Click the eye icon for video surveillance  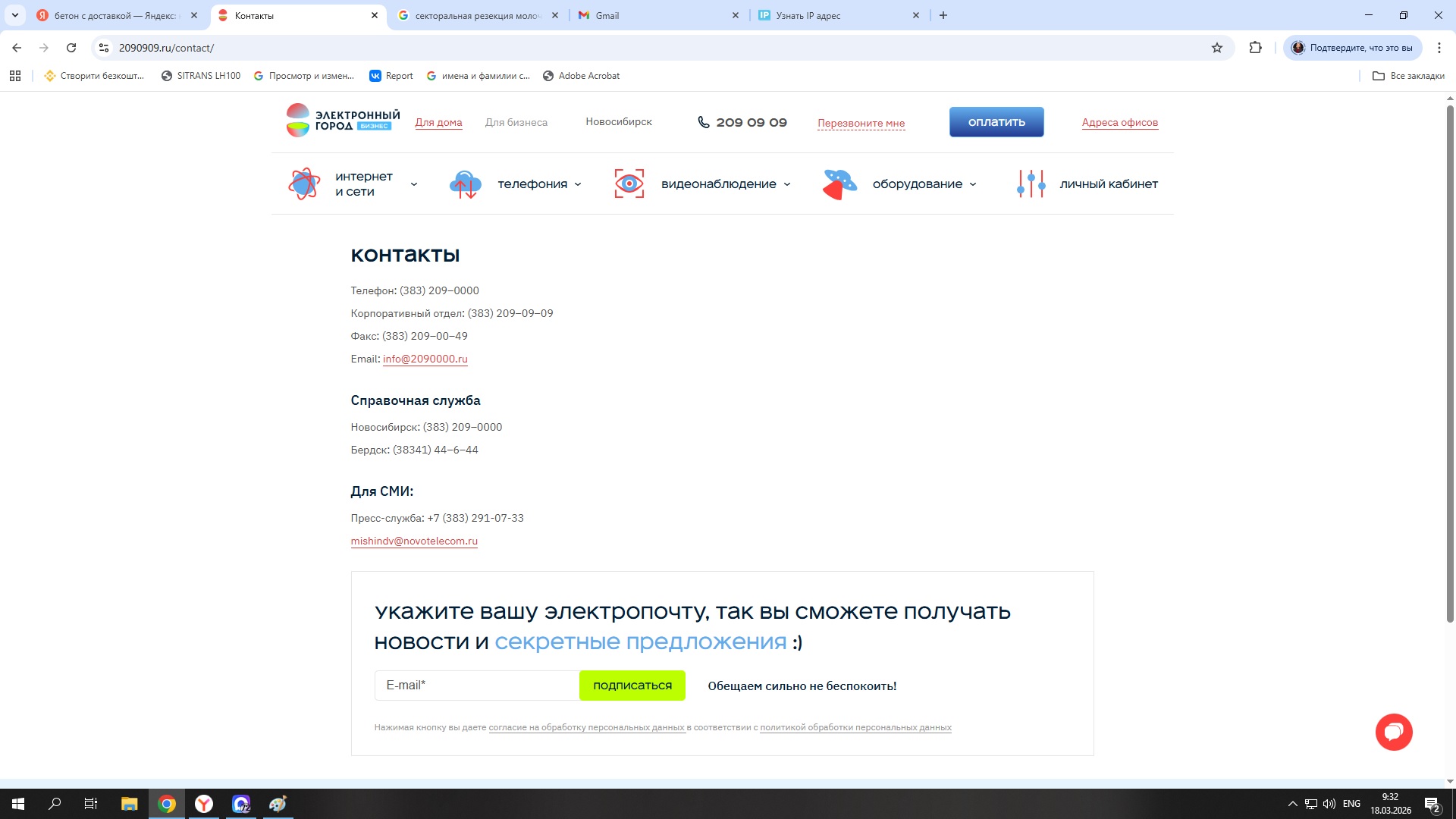[629, 184]
